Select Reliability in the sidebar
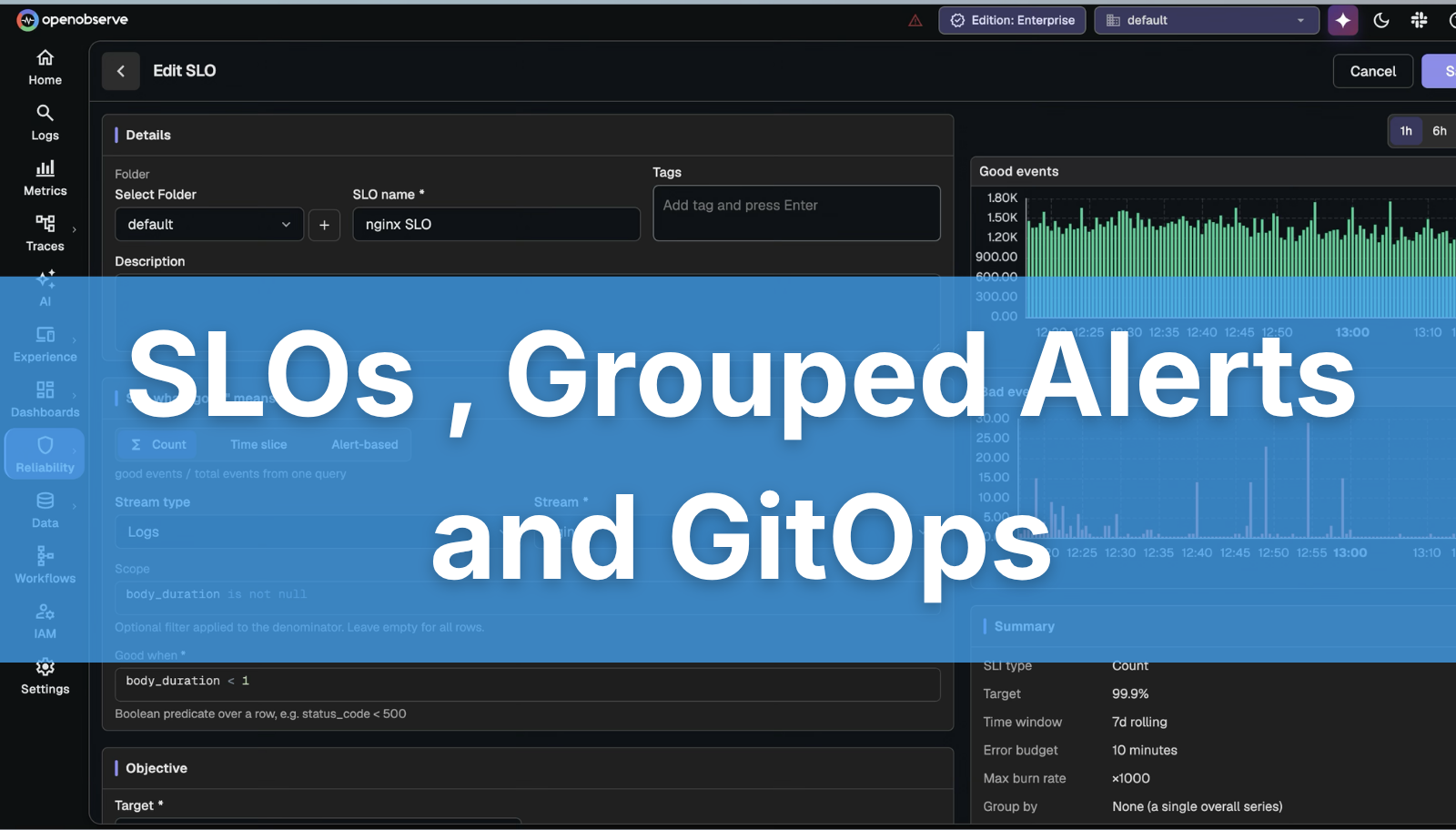The width and height of the screenshot is (1456, 830). [x=45, y=453]
